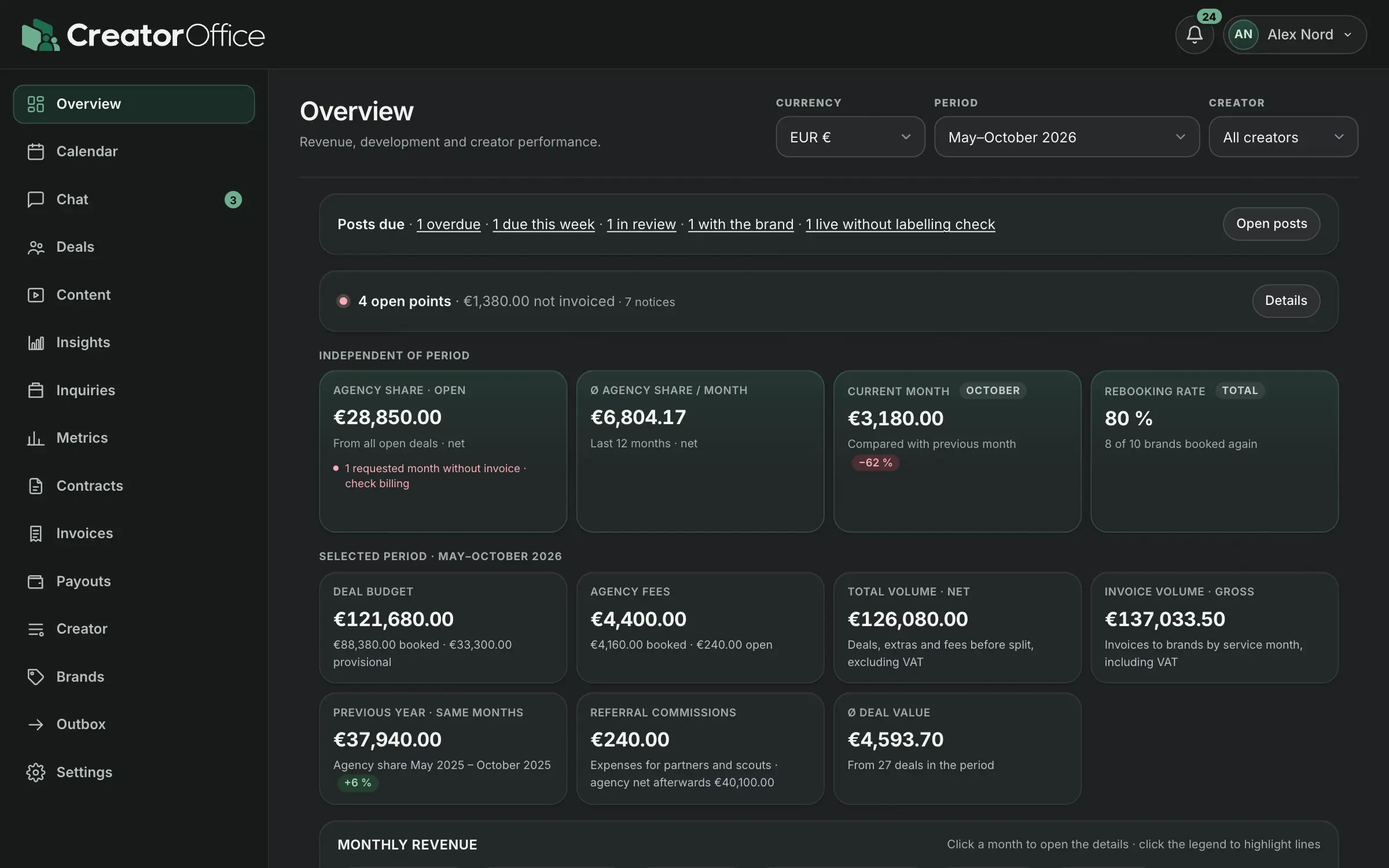Viewport: 1389px width, 868px height.
Task: Open the Contracts sidebar item
Action: pyautogui.click(x=134, y=486)
